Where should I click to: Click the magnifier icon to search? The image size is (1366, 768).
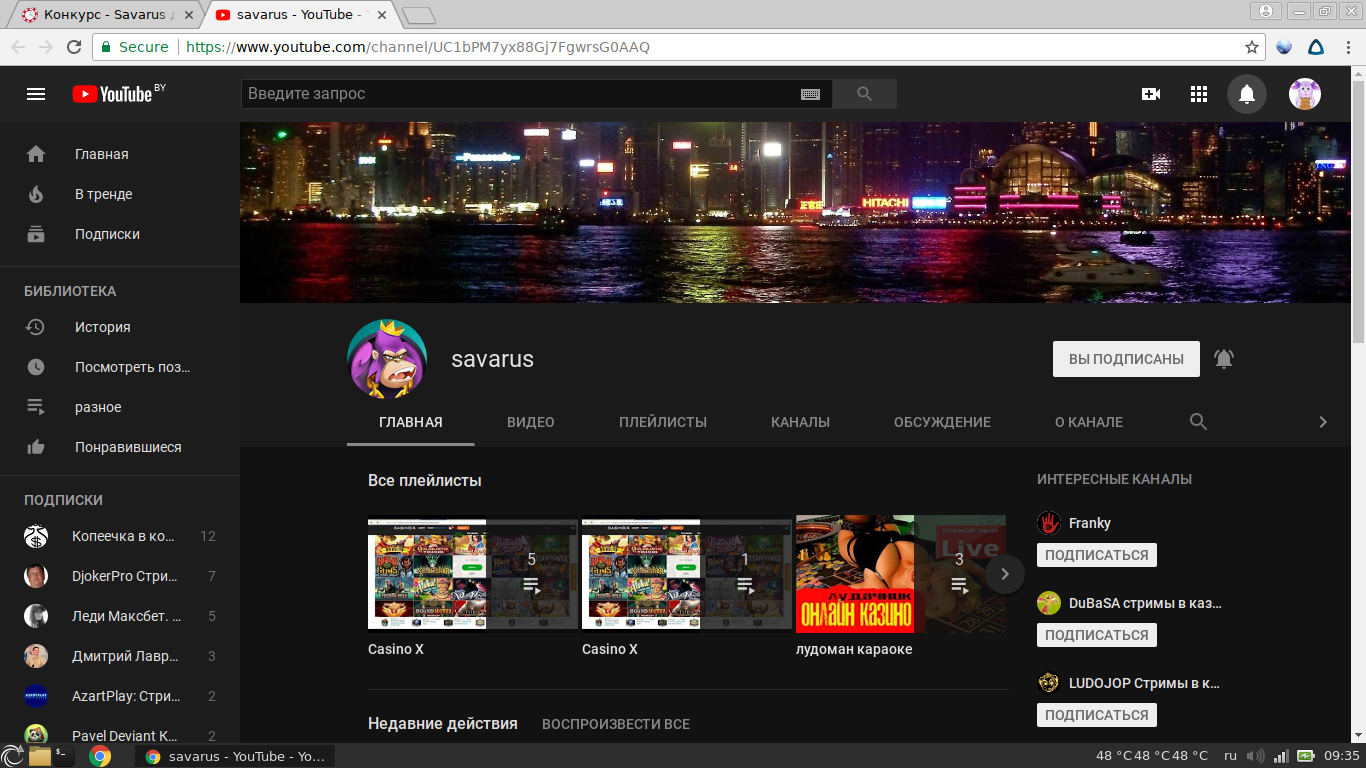pyautogui.click(x=863, y=93)
